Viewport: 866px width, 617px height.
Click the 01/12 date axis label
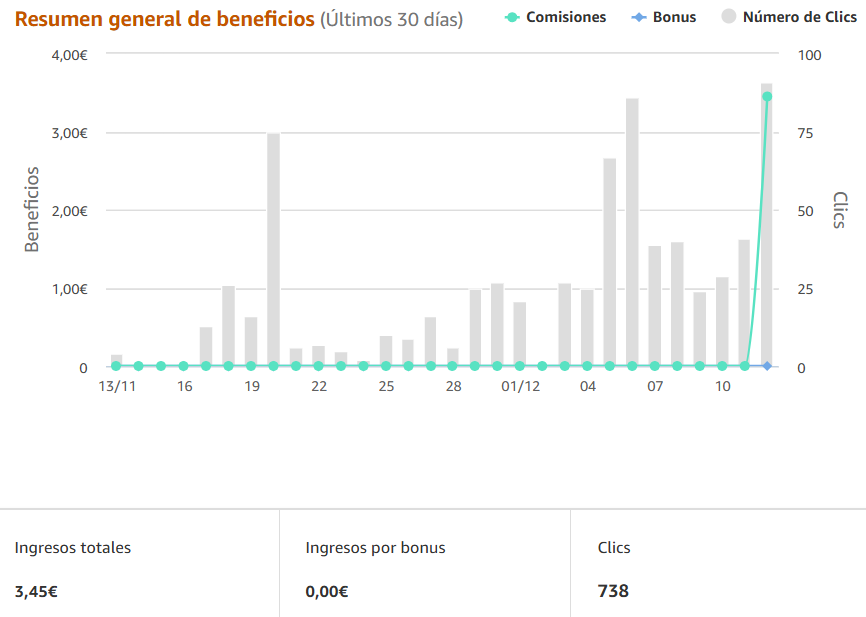point(520,386)
